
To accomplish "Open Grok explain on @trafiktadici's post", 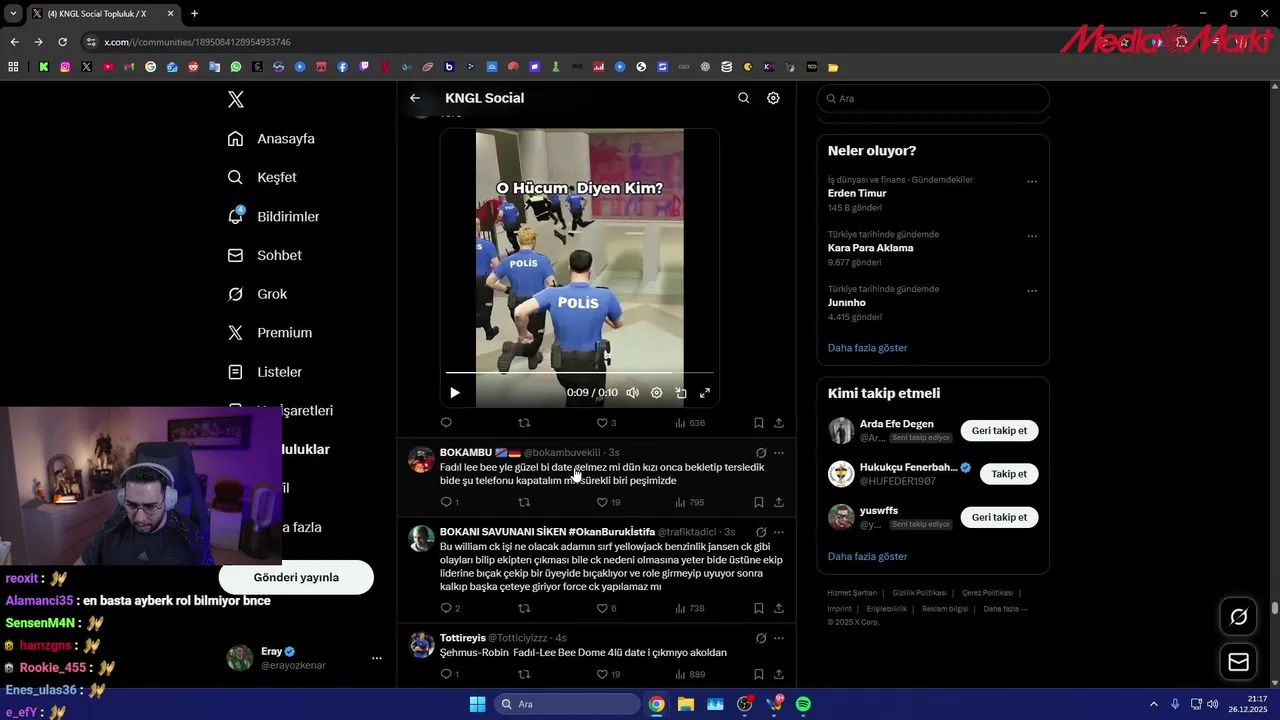I will point(761,532).
